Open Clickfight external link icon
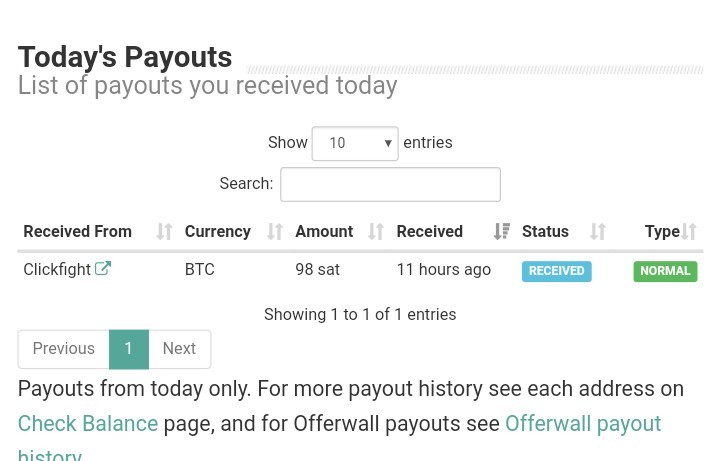Image resolution: width=720 pixels, height=461 pixels. tap(103, 268)
